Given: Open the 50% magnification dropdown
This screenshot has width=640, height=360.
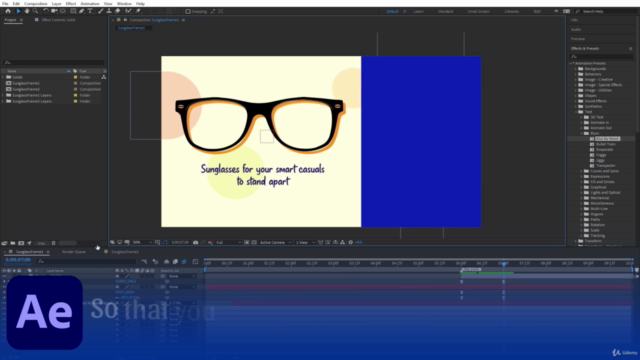Looking at the screenshot, I should coord(142,242).
